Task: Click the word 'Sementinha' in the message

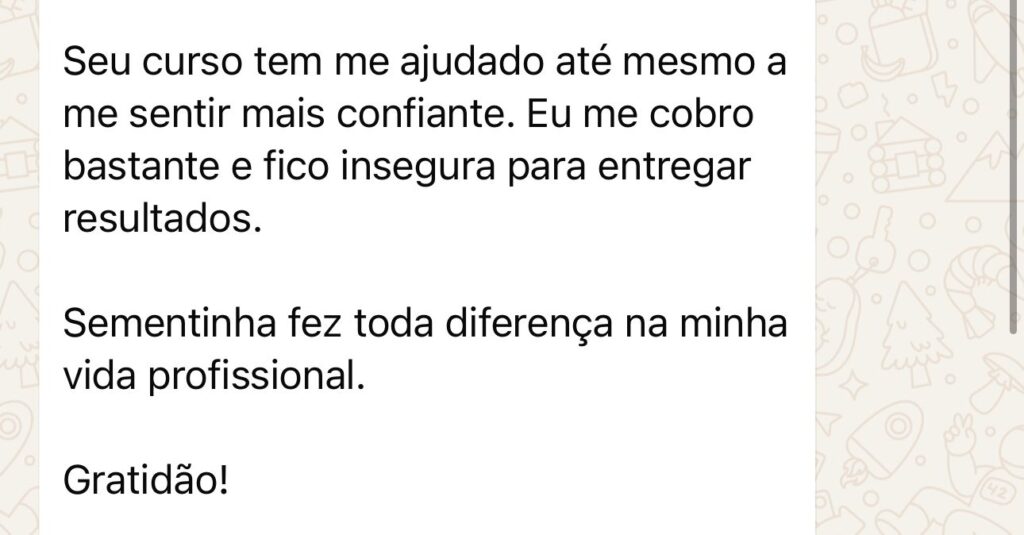Action: (x=170, y=325)
